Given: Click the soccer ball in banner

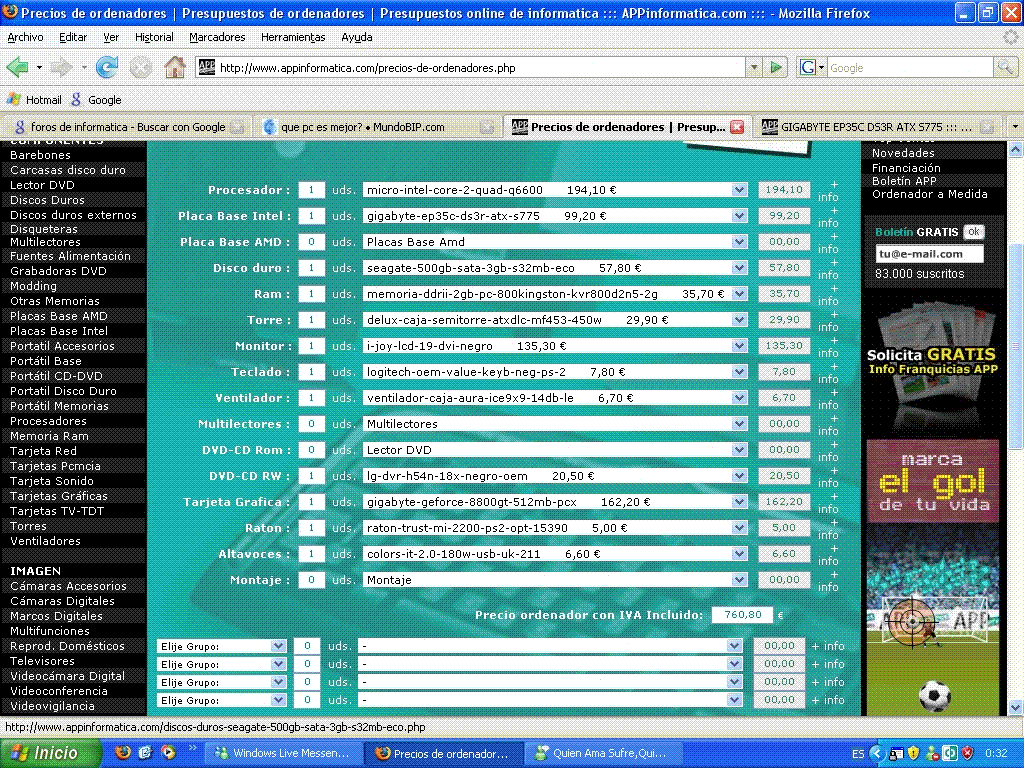Looking at the screenshot, I should pyautogui.click(x=935, y=696).
